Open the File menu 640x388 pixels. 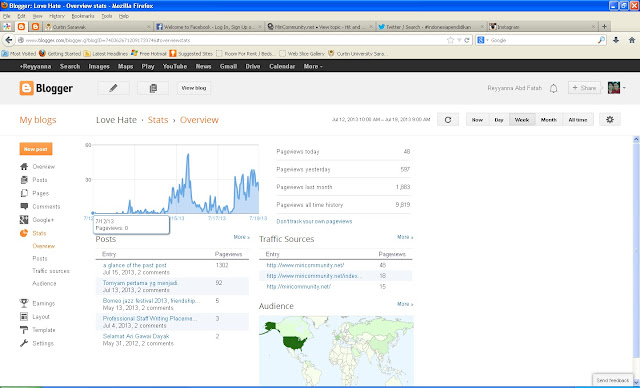(7, 16)
